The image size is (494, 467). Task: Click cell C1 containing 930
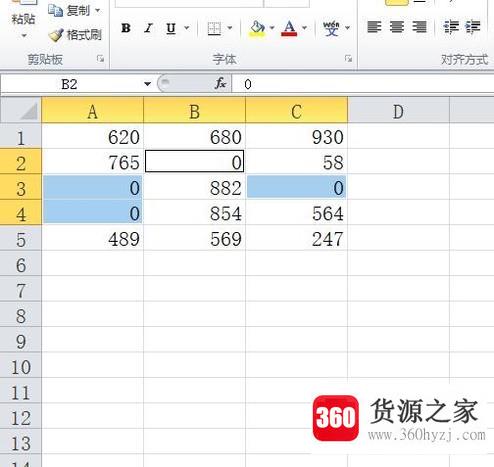297,136
